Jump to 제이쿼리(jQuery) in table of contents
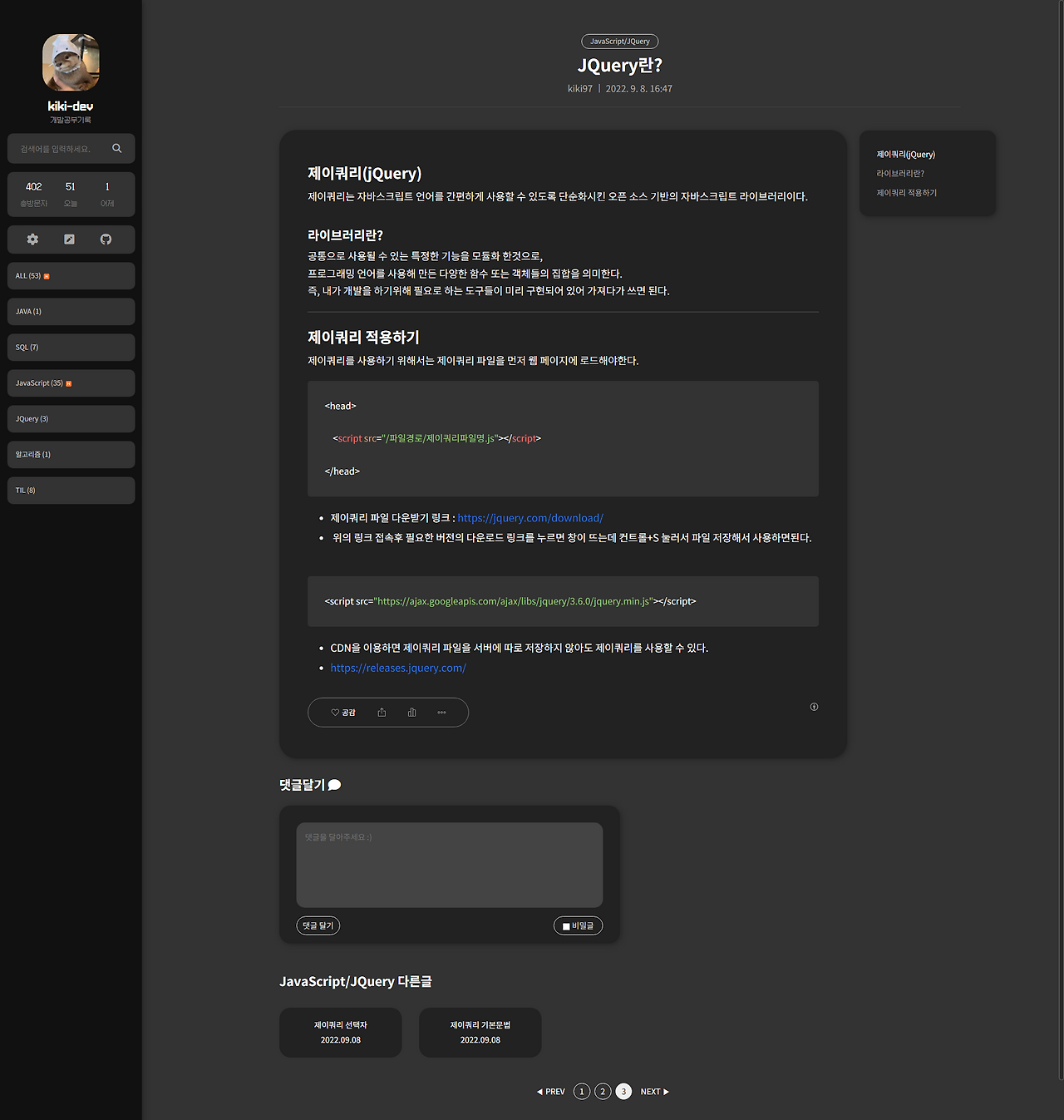The width and height of the screenshot is (1064, 1120). coord(906,155)
